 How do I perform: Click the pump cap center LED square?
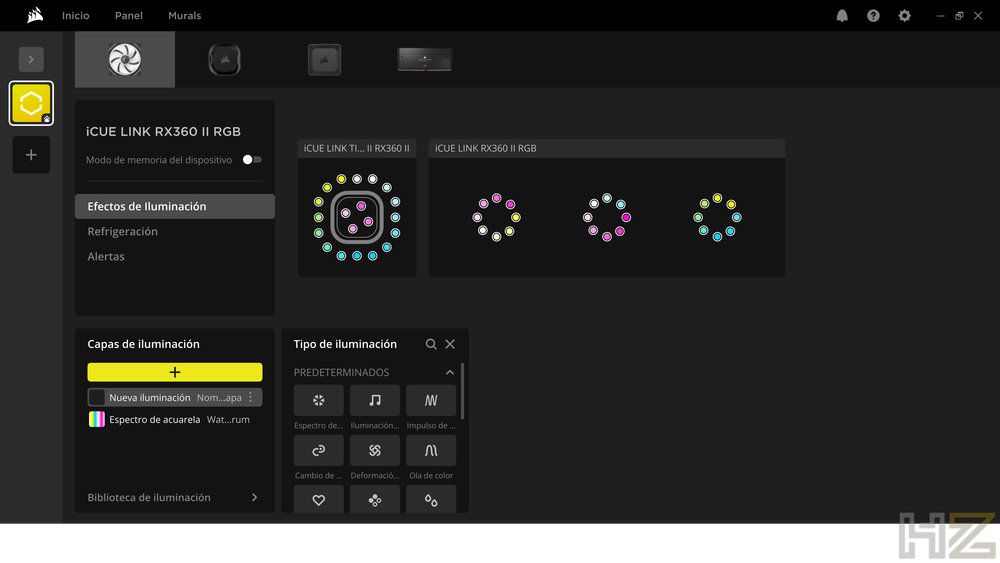pyautogui.click(x=357, y=217)
